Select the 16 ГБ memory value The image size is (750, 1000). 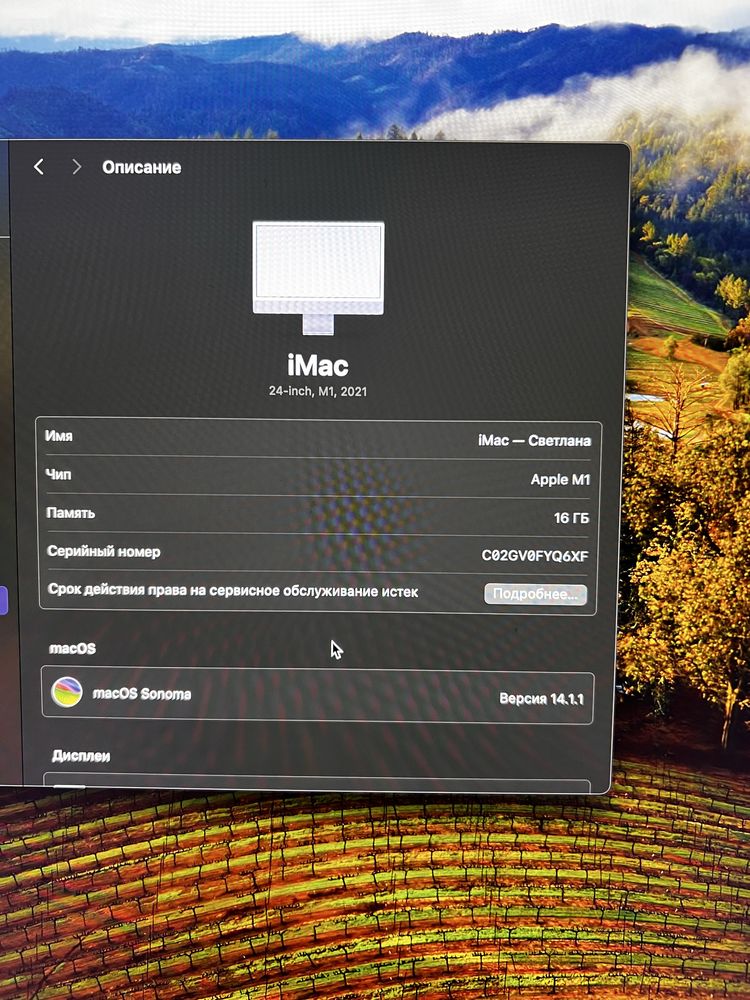[571, 518]
